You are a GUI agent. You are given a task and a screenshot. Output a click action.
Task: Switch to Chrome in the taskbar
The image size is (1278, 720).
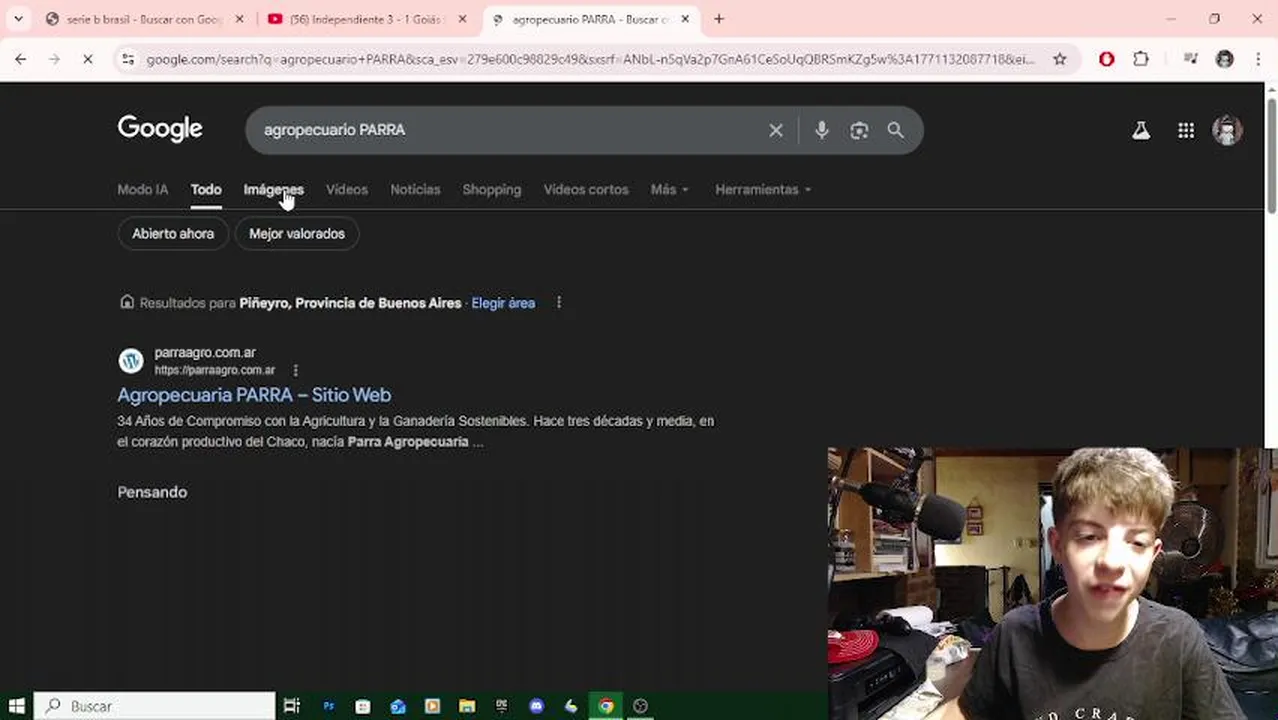click(606, 706)
